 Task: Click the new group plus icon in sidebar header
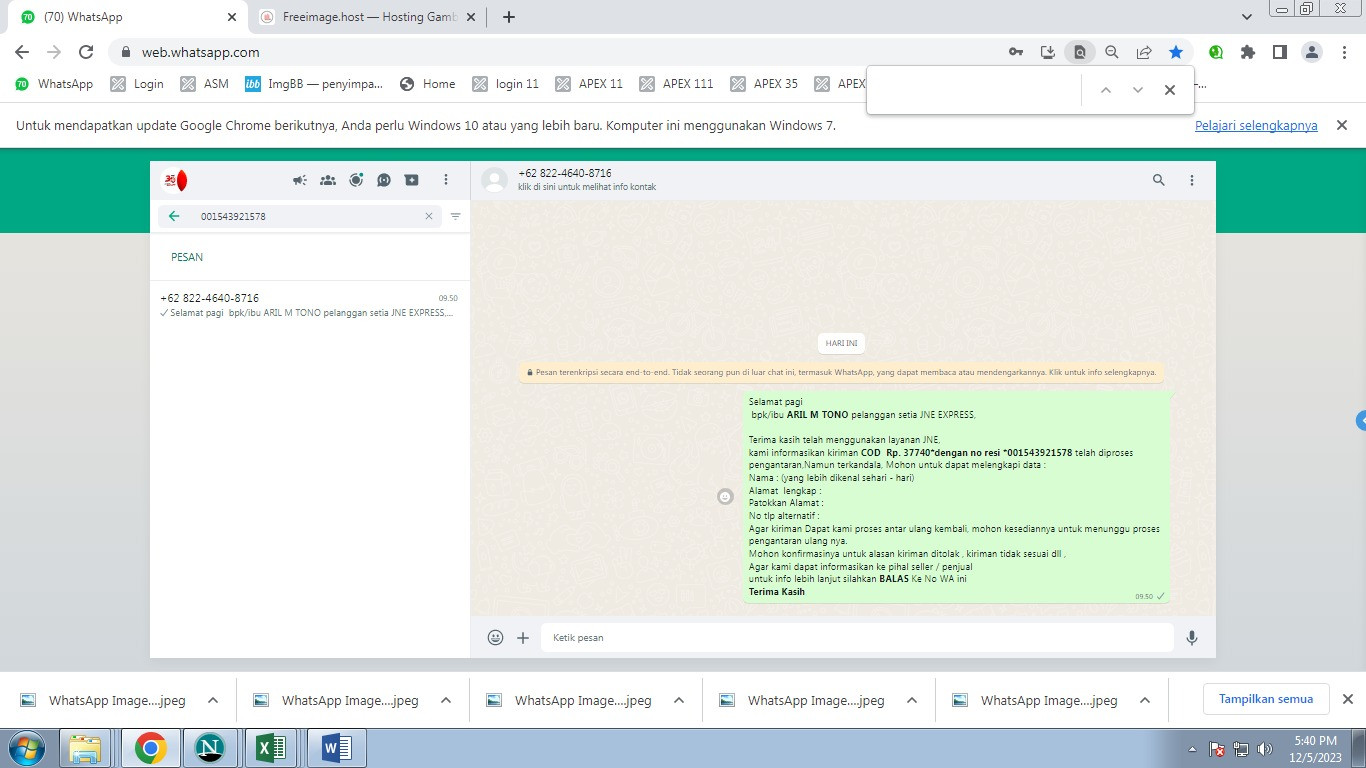[x=412, y=180]
